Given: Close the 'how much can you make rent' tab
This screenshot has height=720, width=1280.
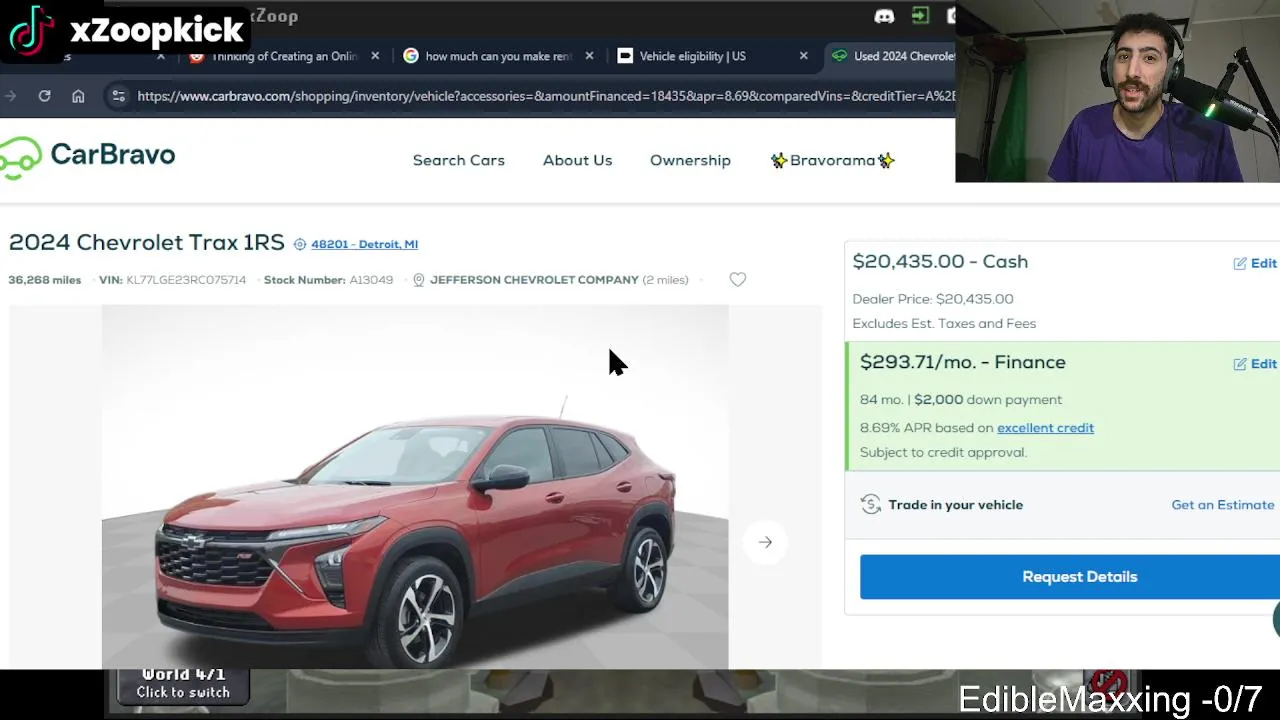Looking at the screenshot, I should point(589,56).
